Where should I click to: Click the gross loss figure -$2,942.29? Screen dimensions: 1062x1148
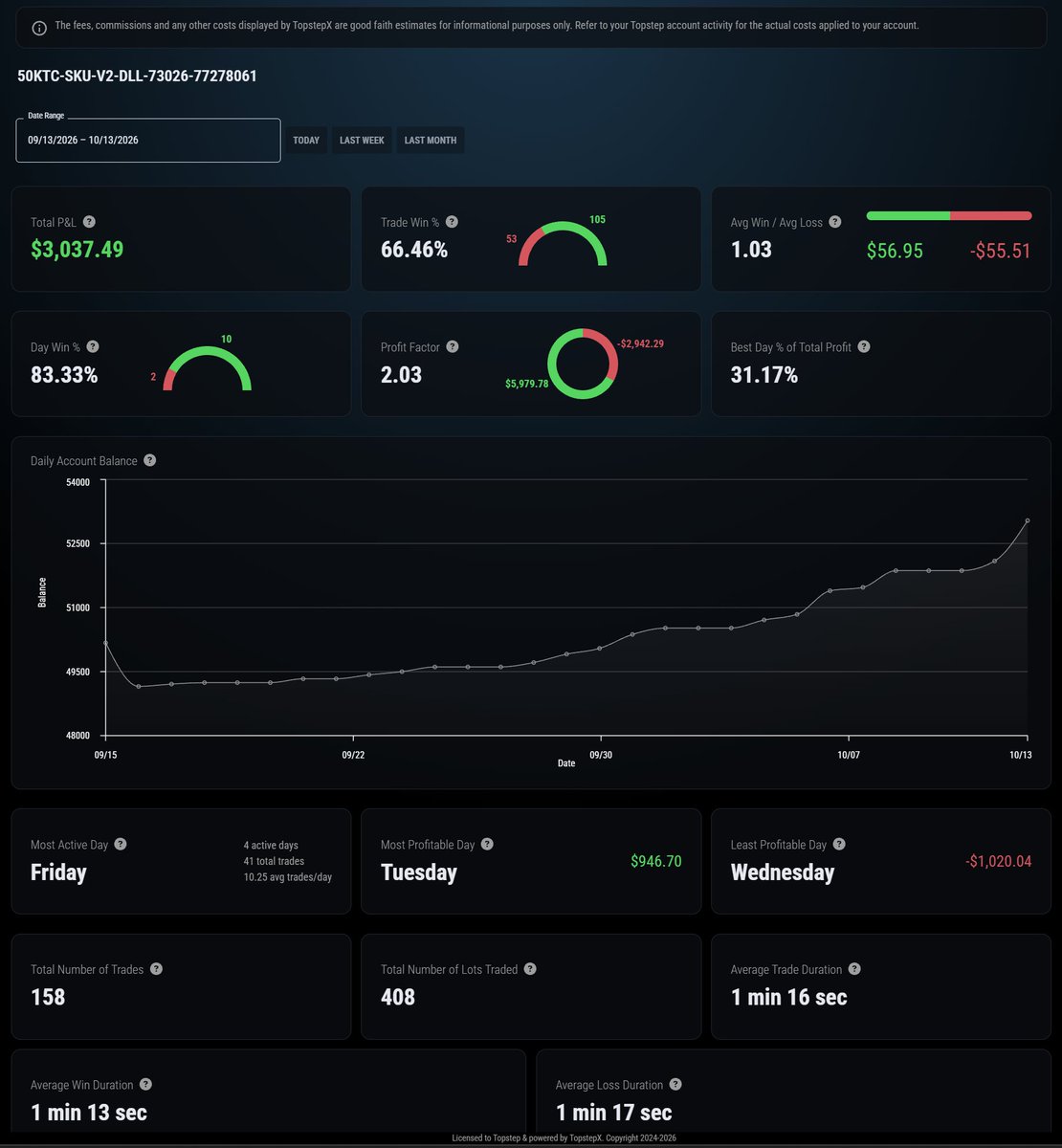(641, 343)
